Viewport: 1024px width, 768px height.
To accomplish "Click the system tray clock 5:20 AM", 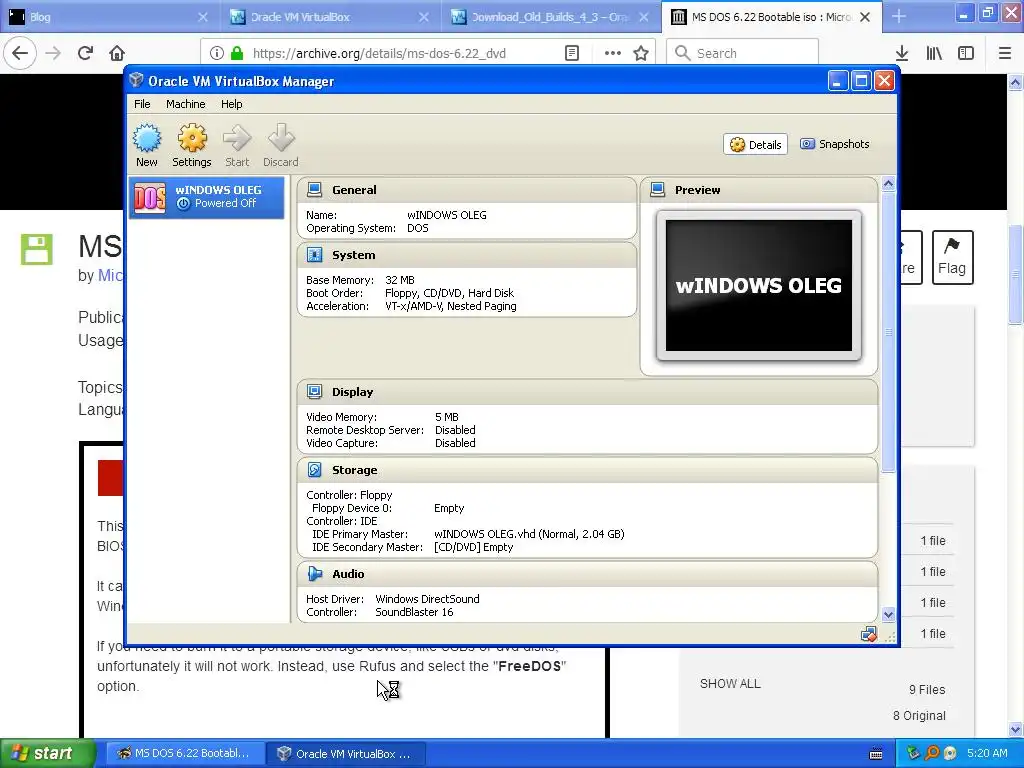I will click(987, 754).
